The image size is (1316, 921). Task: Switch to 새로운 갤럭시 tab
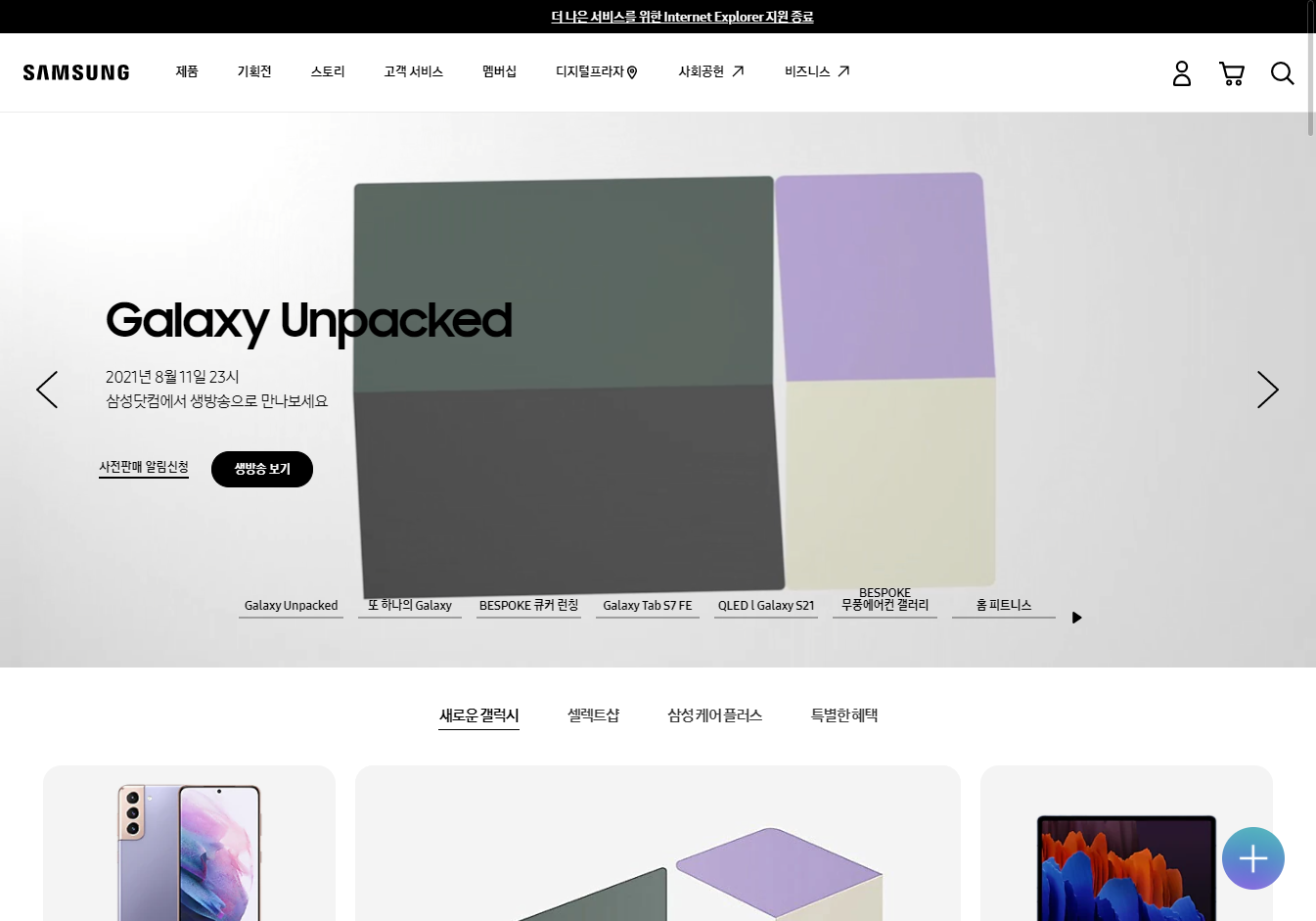click(478, 716)
